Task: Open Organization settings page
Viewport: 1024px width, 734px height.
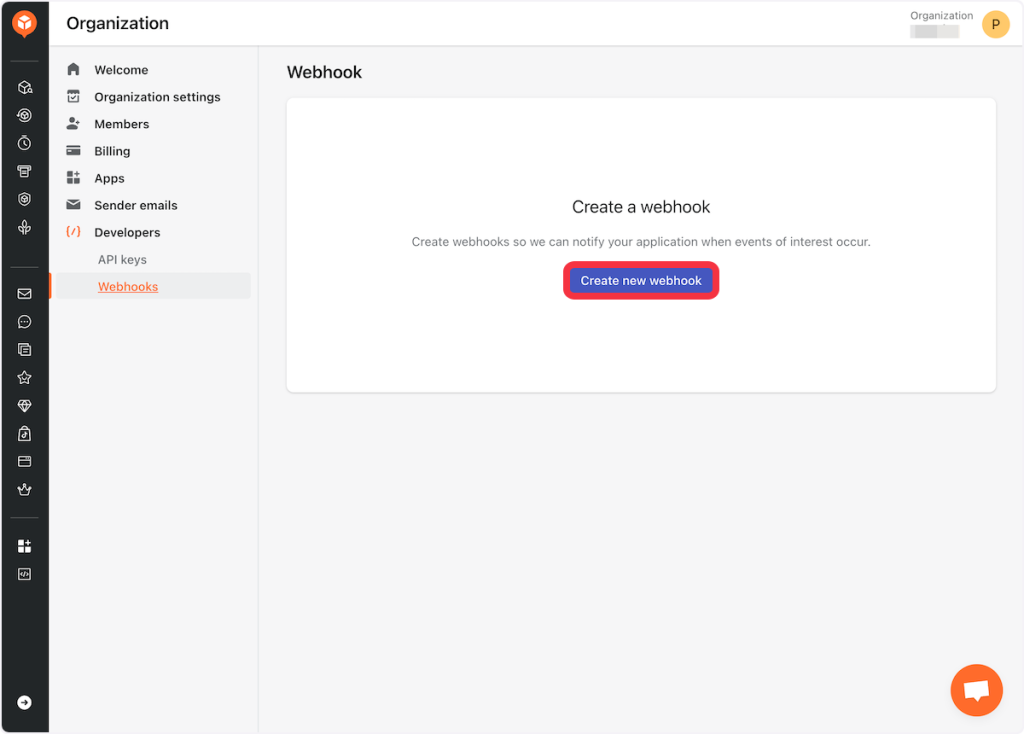Action: (x=157, y=97)
